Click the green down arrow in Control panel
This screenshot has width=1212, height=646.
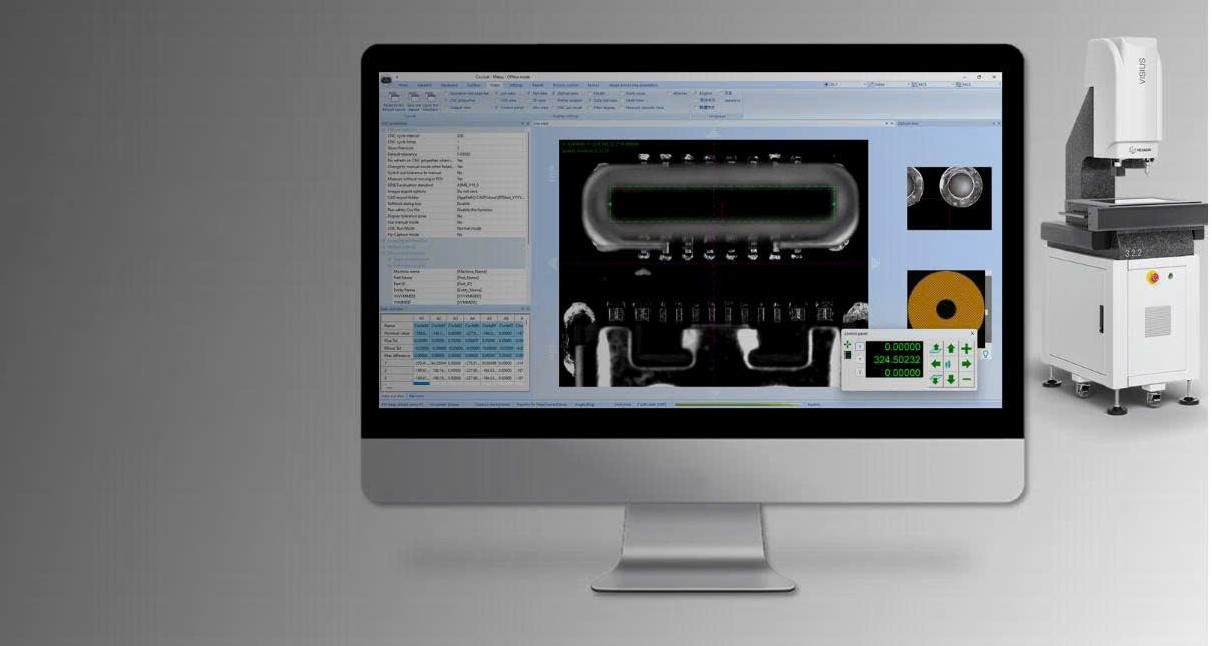(951, 380)
